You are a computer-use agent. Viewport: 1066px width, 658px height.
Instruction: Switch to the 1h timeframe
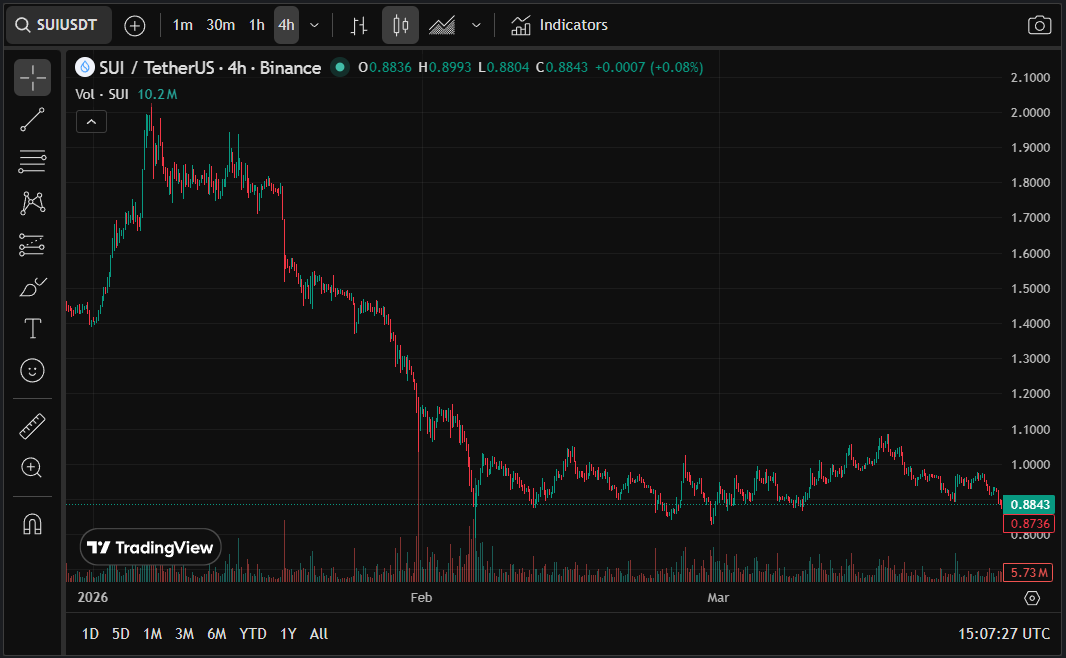click(x=256, y=25)
